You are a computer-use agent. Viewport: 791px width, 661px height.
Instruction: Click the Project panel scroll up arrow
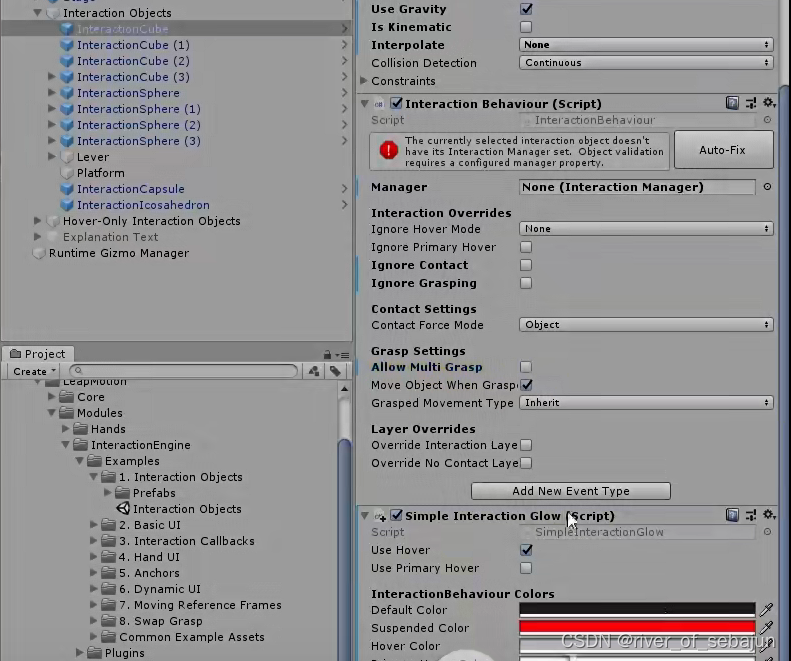click(345, 389)
